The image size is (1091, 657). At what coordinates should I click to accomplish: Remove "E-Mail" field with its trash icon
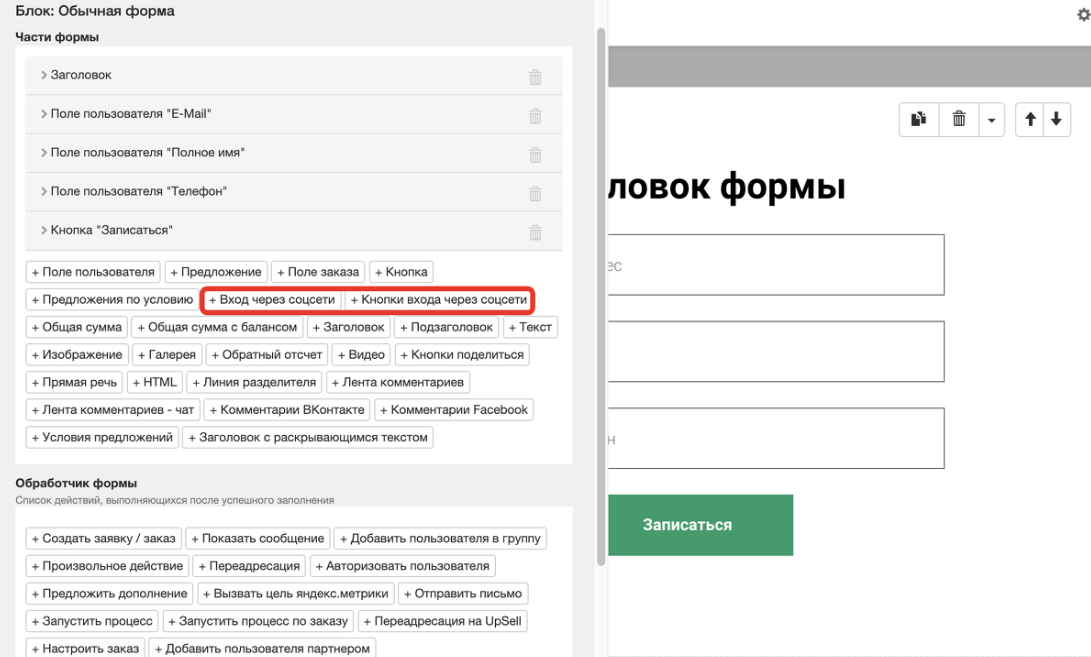536,114
